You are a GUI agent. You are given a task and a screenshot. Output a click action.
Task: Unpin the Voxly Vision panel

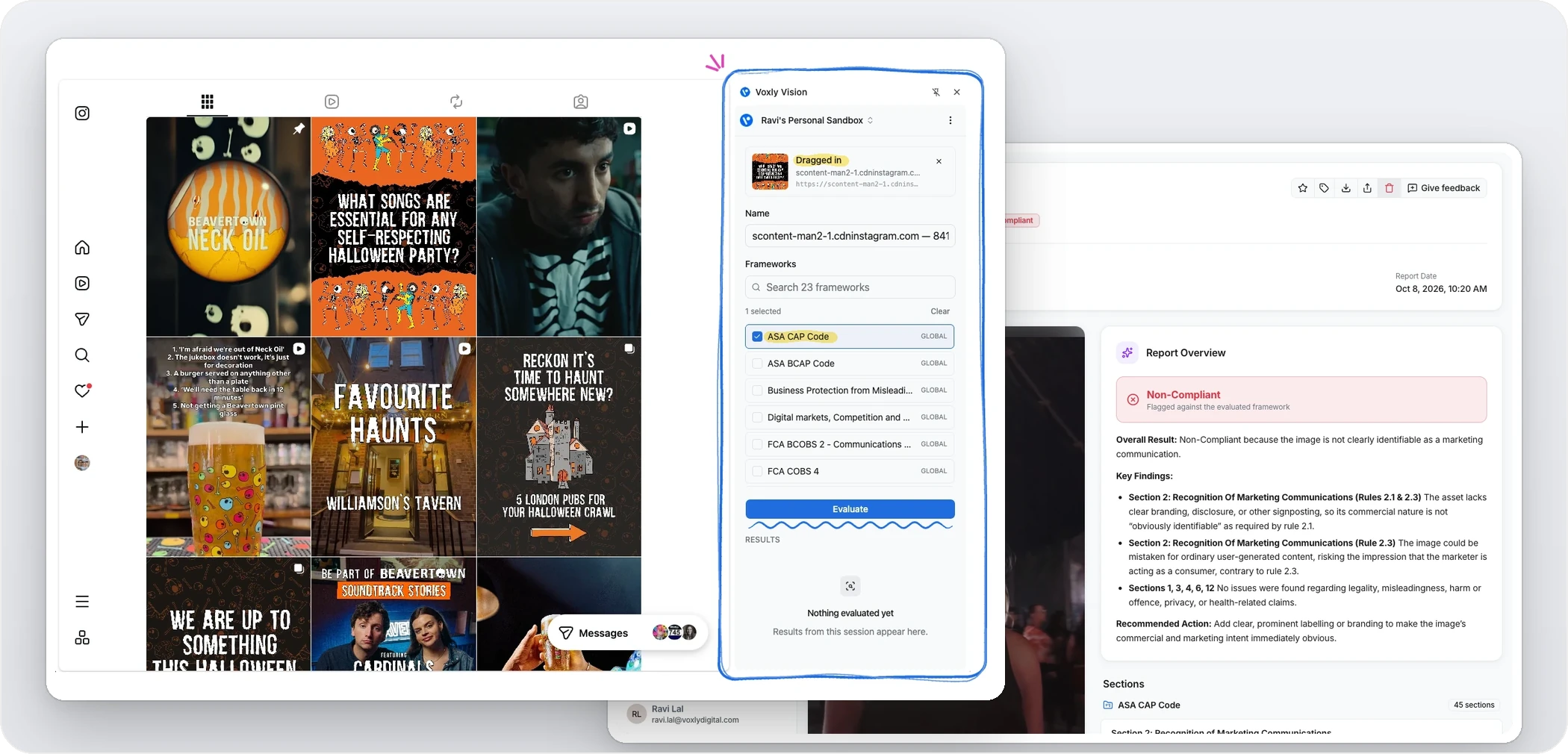click(x=936, y=93)
